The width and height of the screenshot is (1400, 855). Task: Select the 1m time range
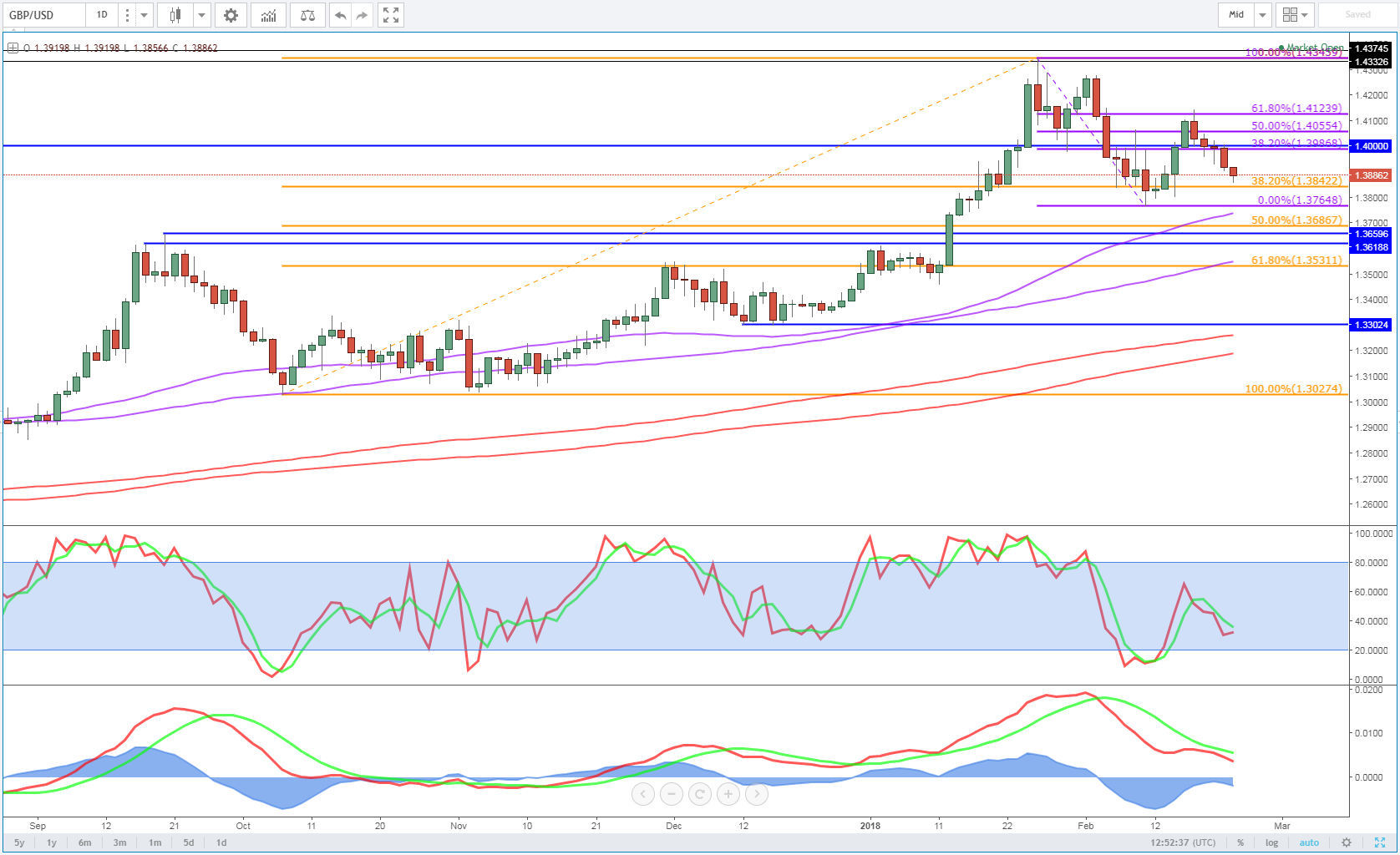(x=155, y=842)
